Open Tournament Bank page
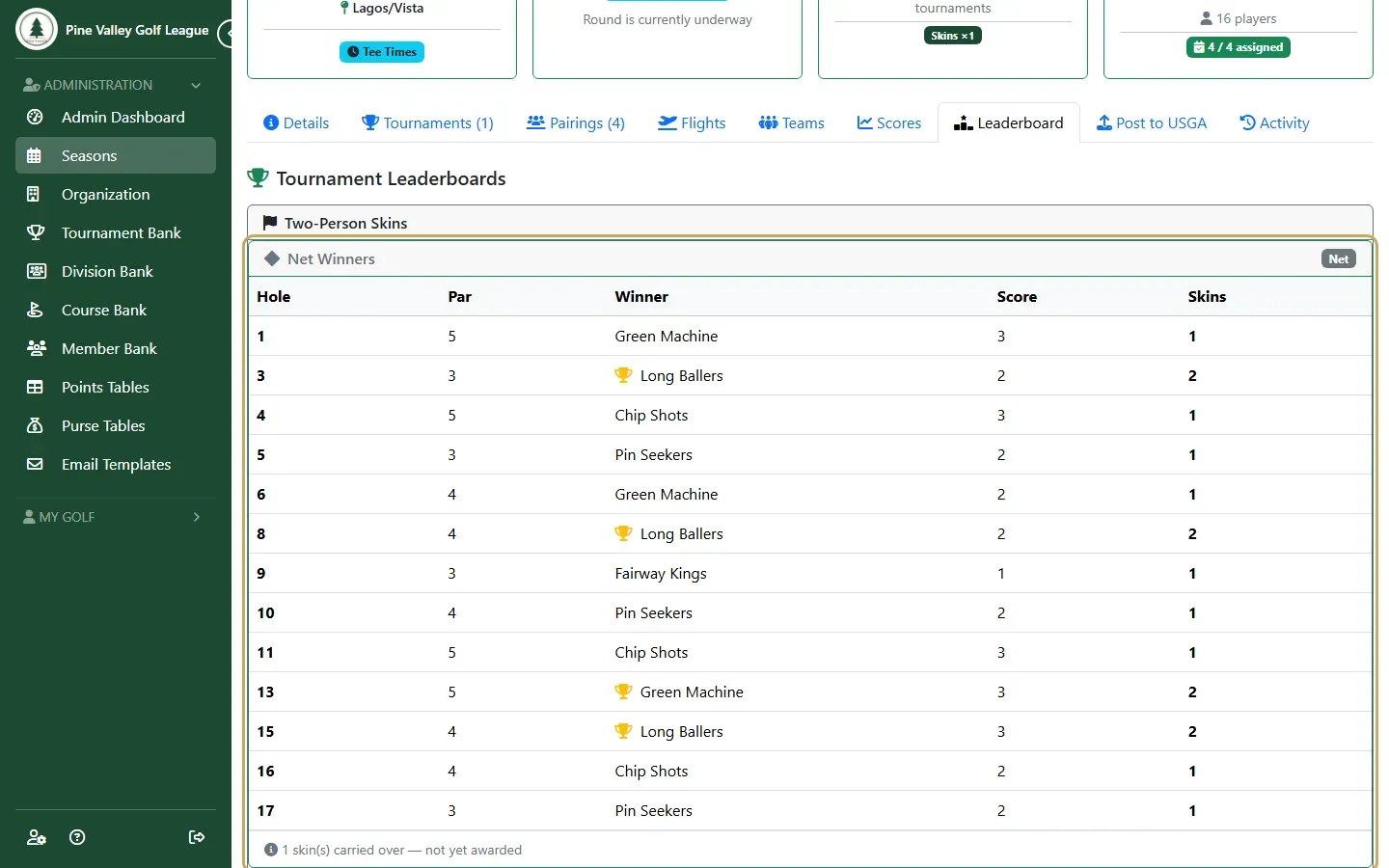This screenshot has width=1389, height=868. pos(116,232)
